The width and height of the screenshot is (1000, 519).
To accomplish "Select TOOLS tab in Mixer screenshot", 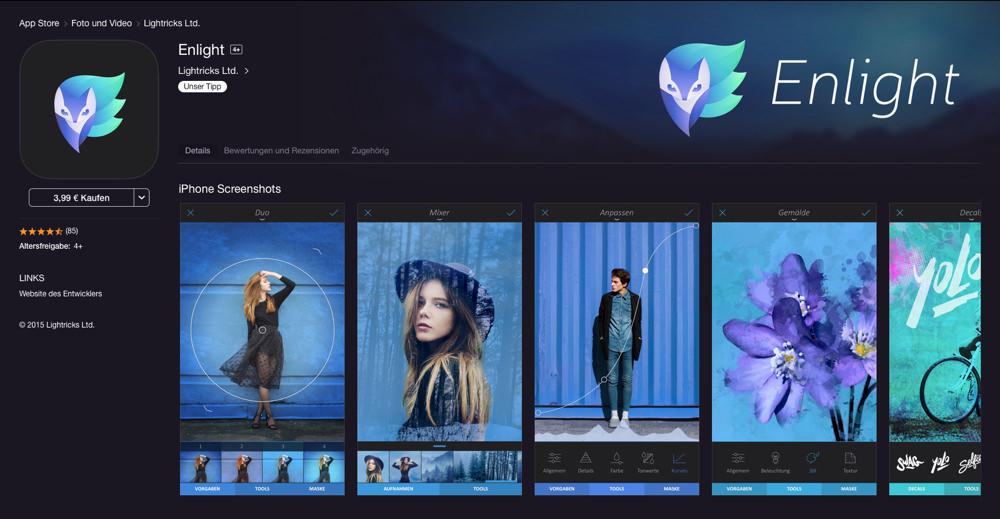I will (x=480, y=489).
